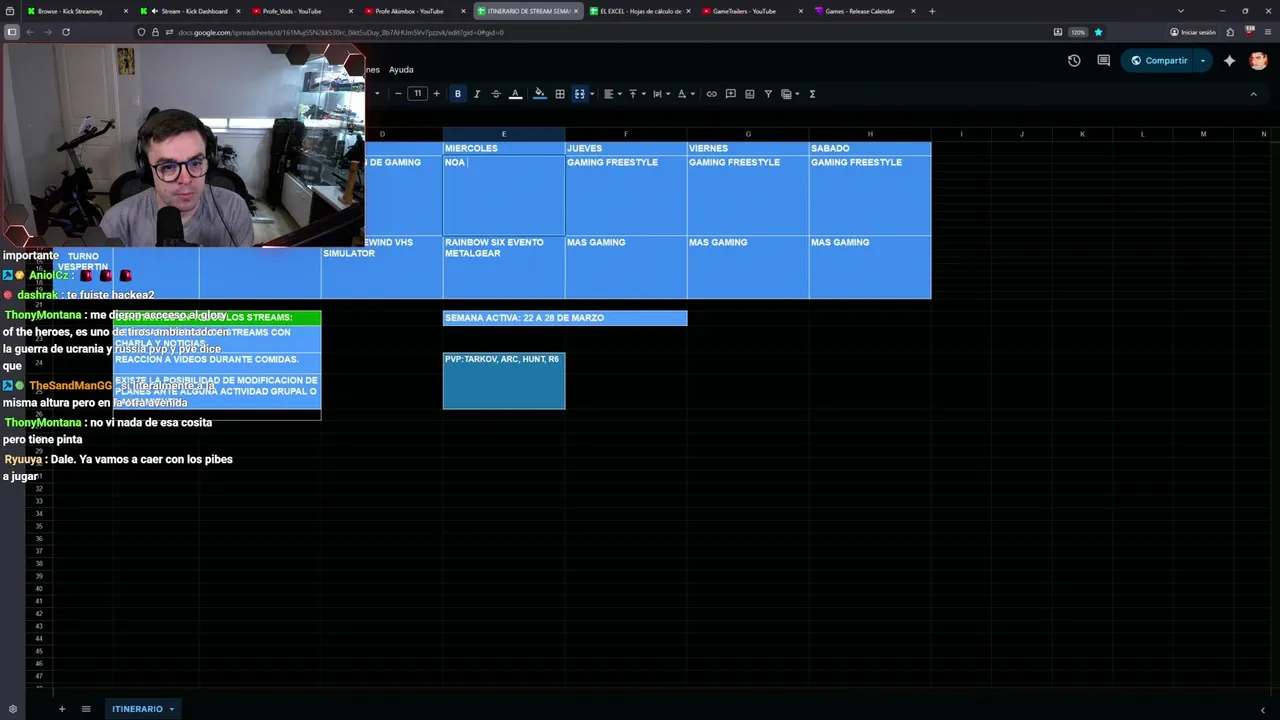Click the text wrapping icon
This screenshot has height=720, width=1280.
(657, 94)
